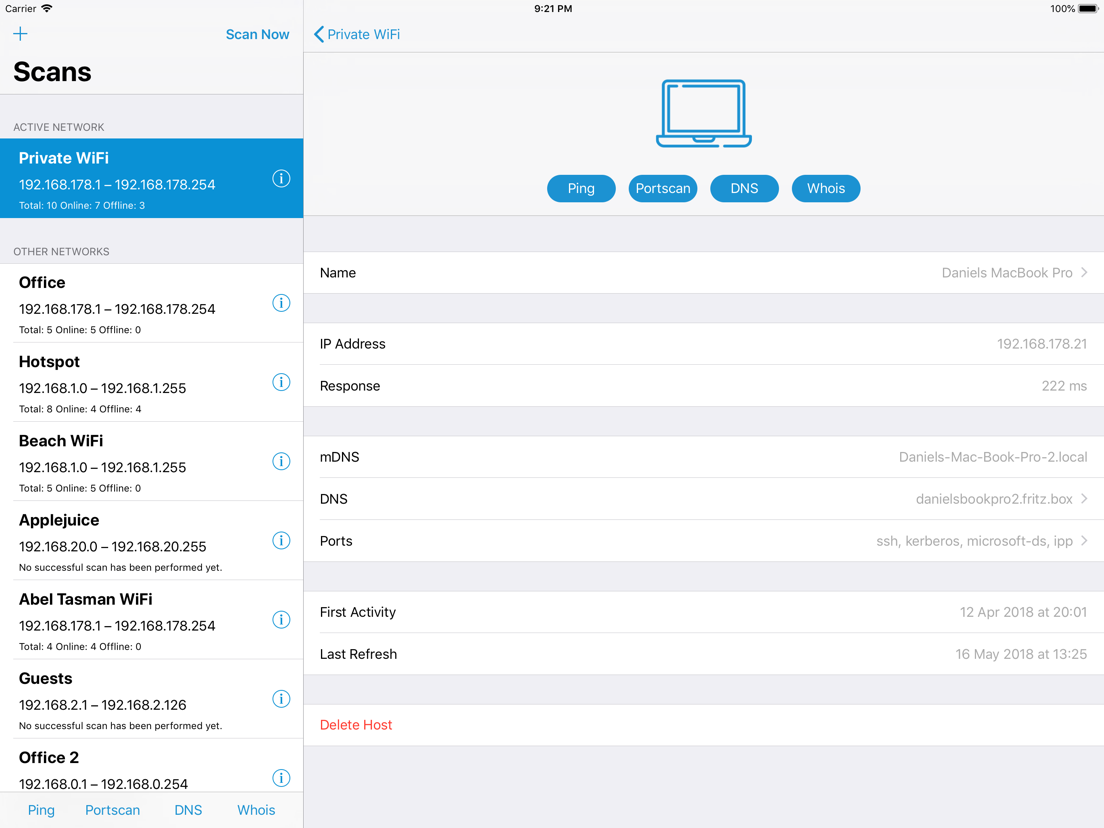Expand the Name row chevron
Viewport: 1104px width, 828px height.
point(1084,272)
